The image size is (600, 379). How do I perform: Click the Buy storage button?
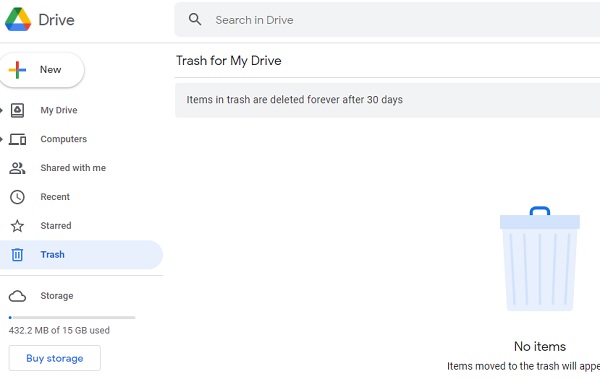pos(55,358)
